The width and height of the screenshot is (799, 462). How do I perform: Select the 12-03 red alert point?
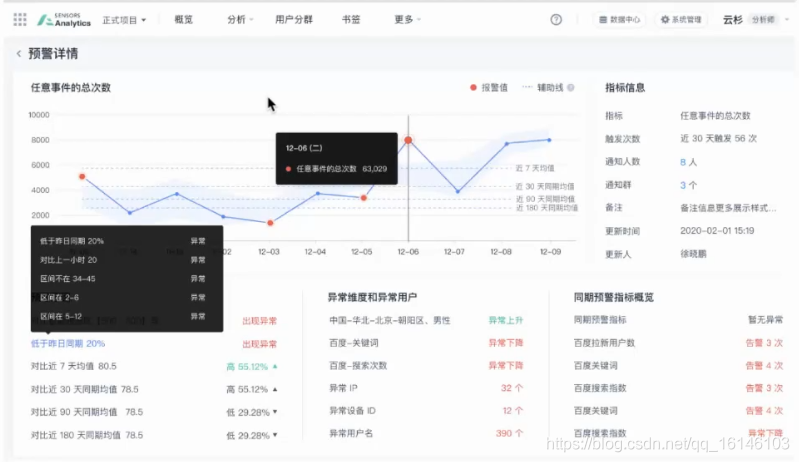tap(270, 223)
